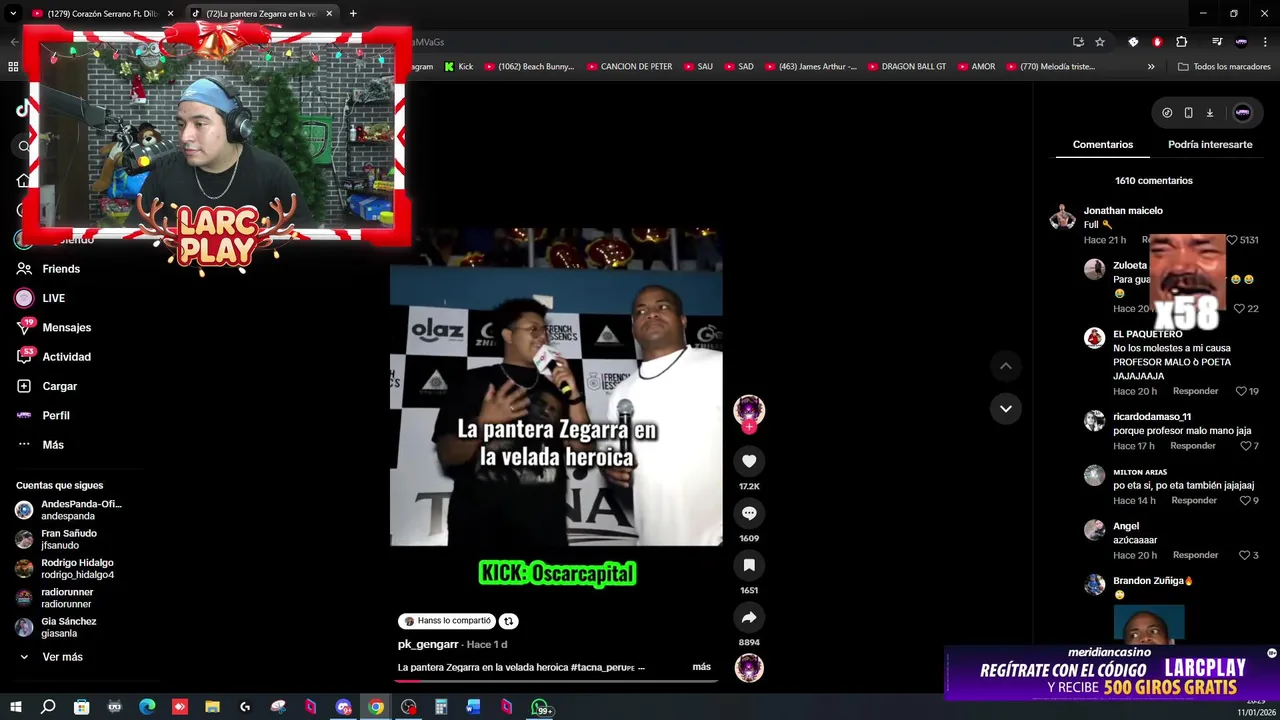Viewport: 1280px width, 720px height.
Task: Bookmark this page with the star
Action: pyautogui.click(x=1100, y=42)
